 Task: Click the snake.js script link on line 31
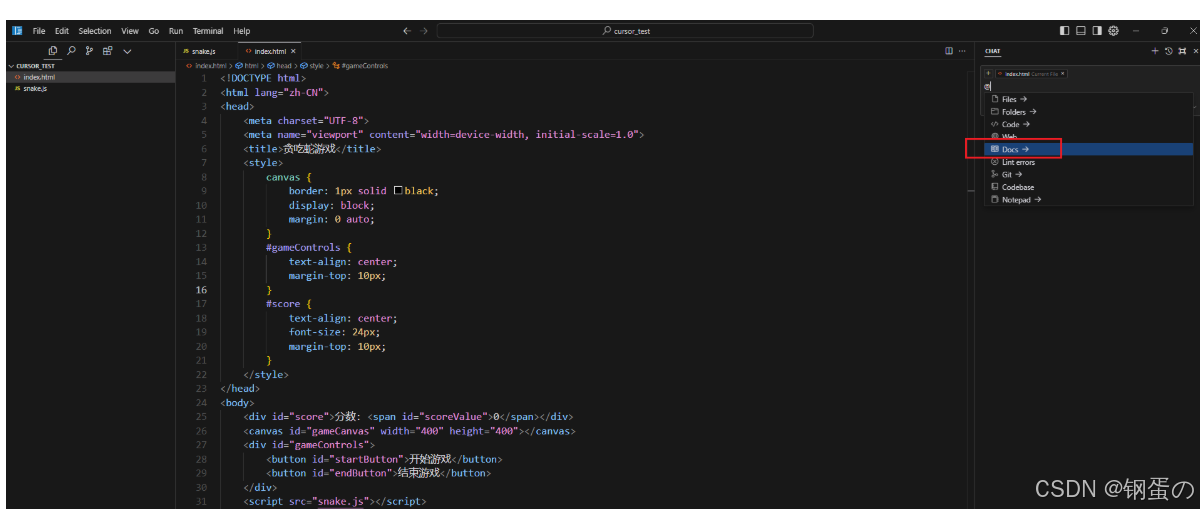point(341,501)
